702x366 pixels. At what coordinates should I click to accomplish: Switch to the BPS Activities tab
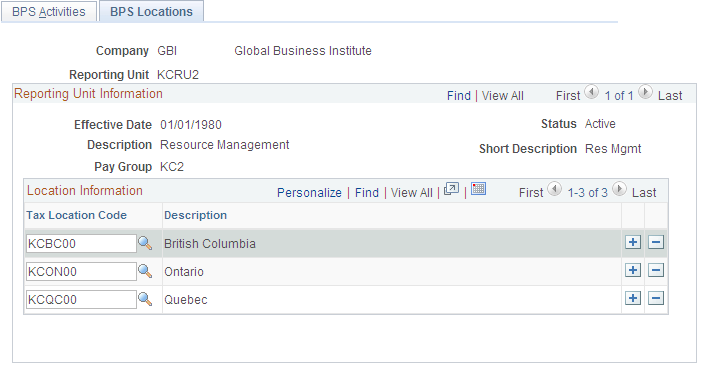coord(49,12)
